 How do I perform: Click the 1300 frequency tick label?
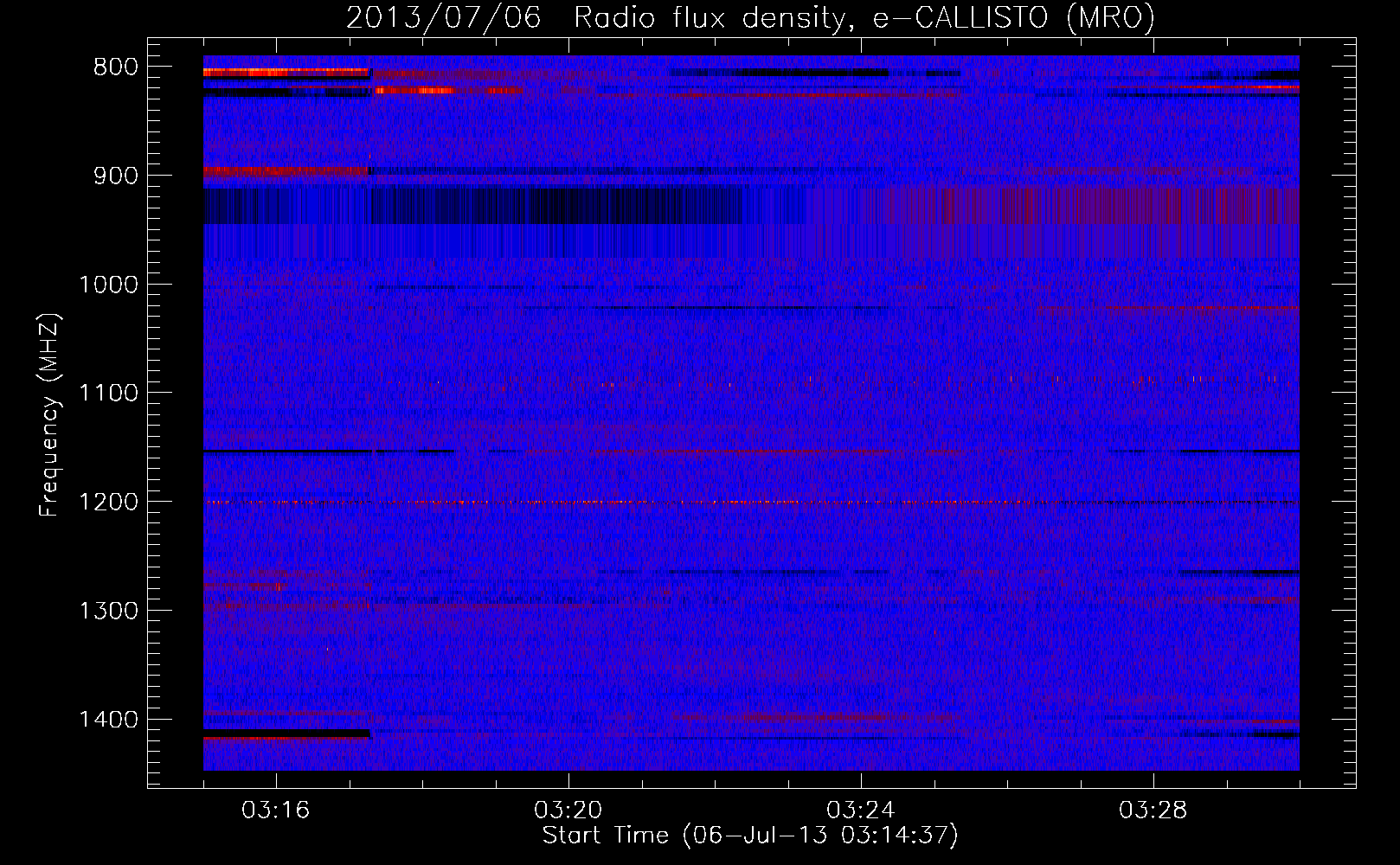tap(108, 611)
